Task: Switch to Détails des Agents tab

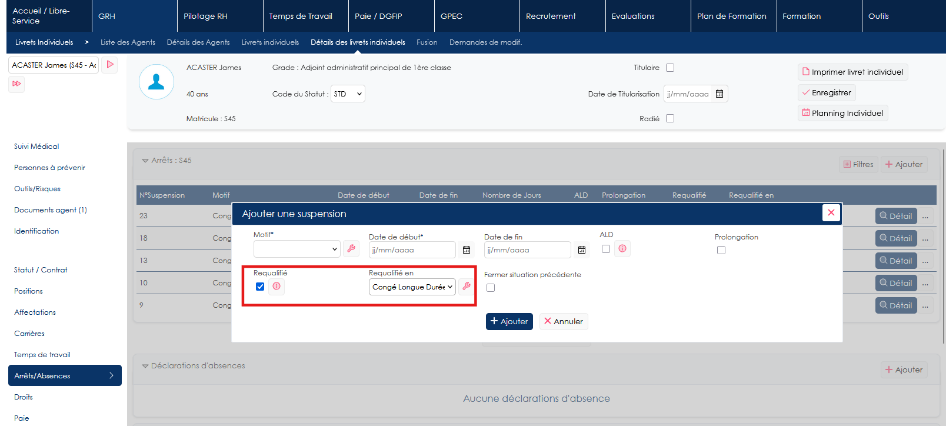Action: tap(198, 42)
